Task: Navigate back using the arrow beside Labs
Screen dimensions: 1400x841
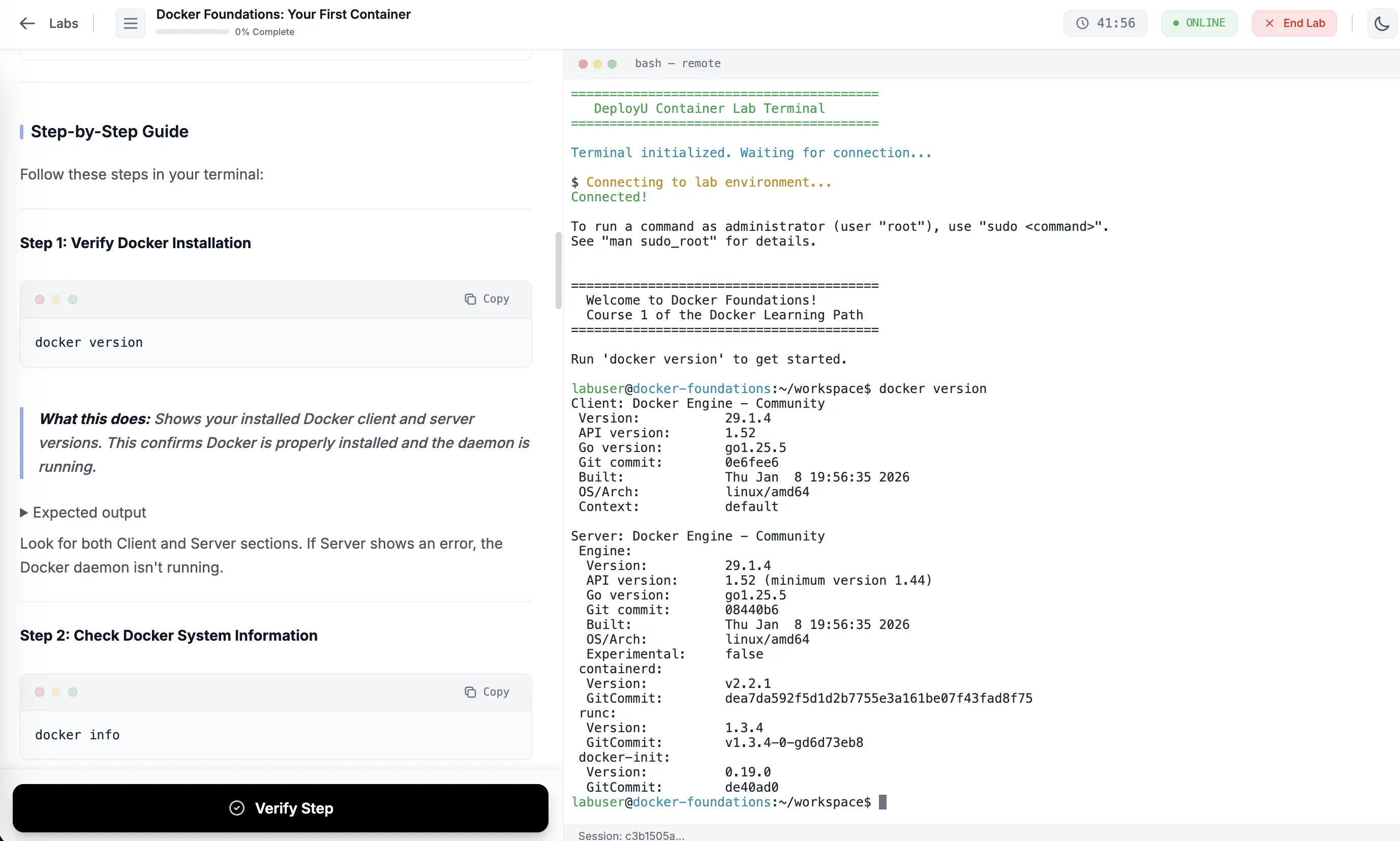Action: coord(26,23)
